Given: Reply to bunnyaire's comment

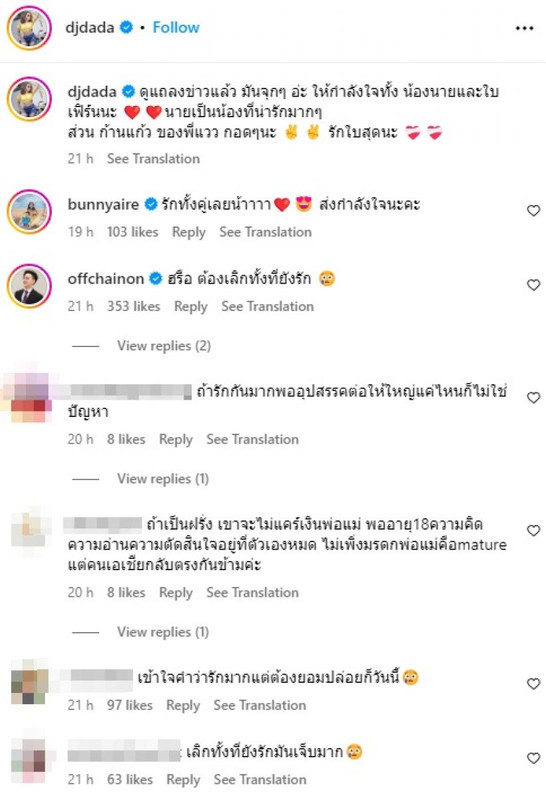Looking at the screenshot, I should (189, 233).
